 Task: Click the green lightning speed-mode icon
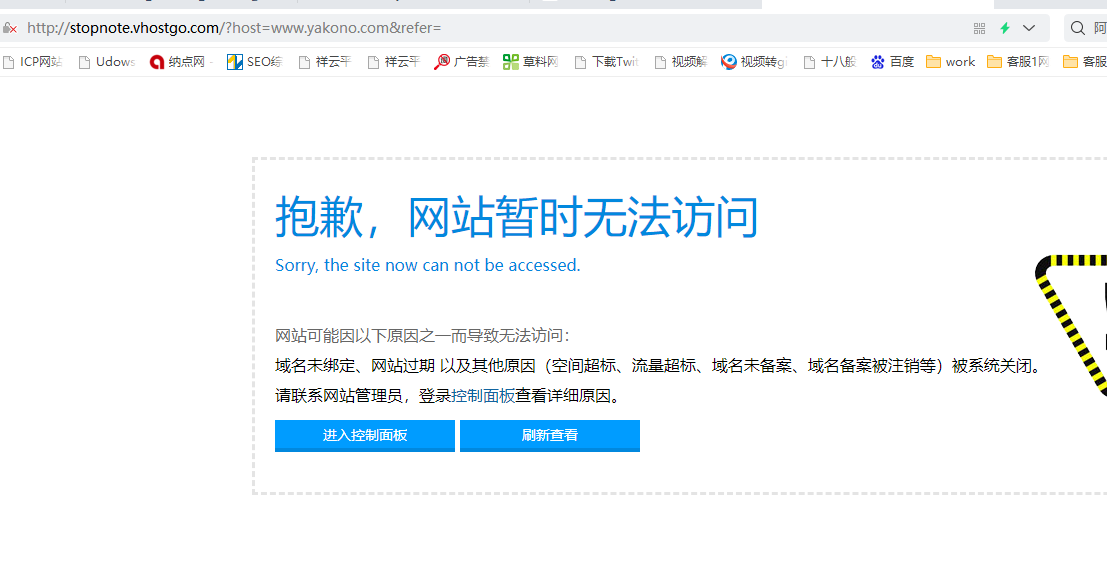tap(1005, 28)
